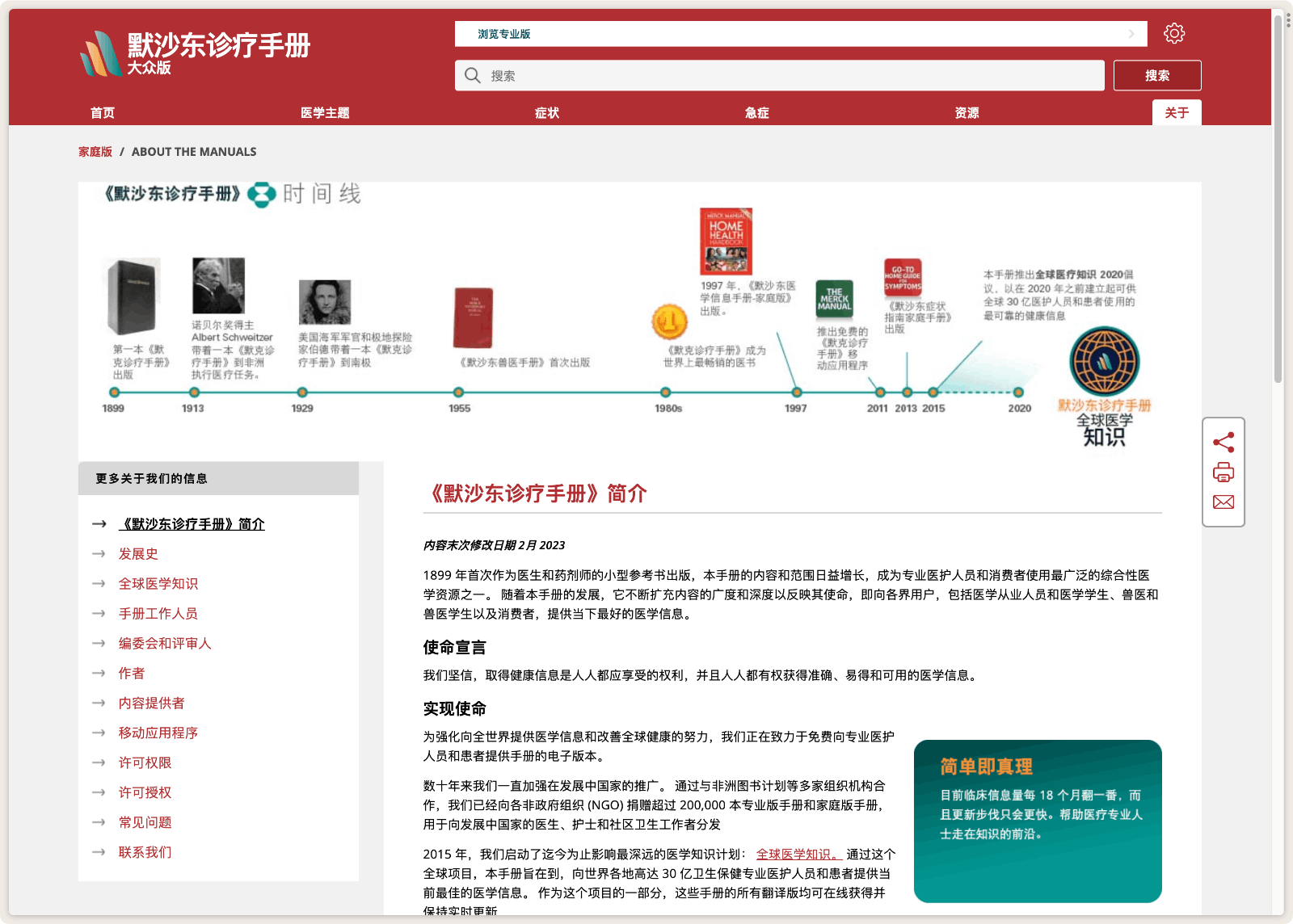The width and height of the screenshot is (1293, 924).
Task: Open the 编委会和评审人 sidebar link
Action: 165,644
